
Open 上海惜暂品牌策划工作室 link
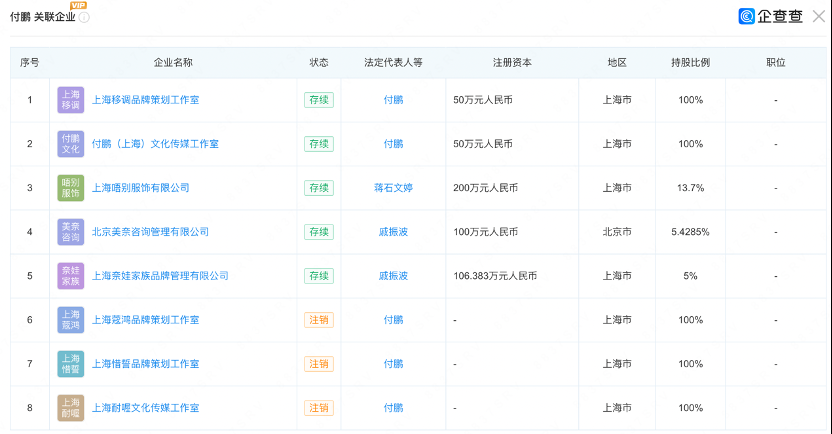(145, 364)
